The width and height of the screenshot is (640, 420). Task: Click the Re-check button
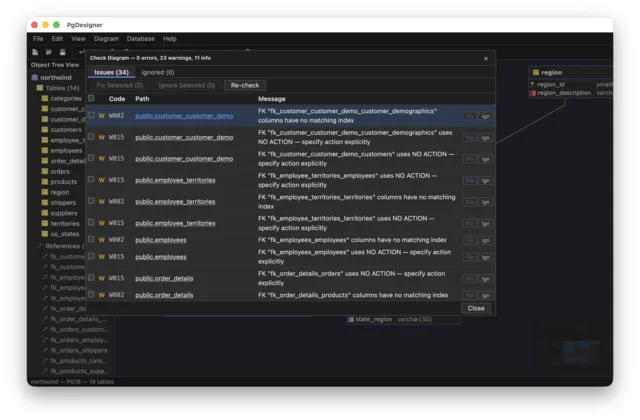click(245, 85)
